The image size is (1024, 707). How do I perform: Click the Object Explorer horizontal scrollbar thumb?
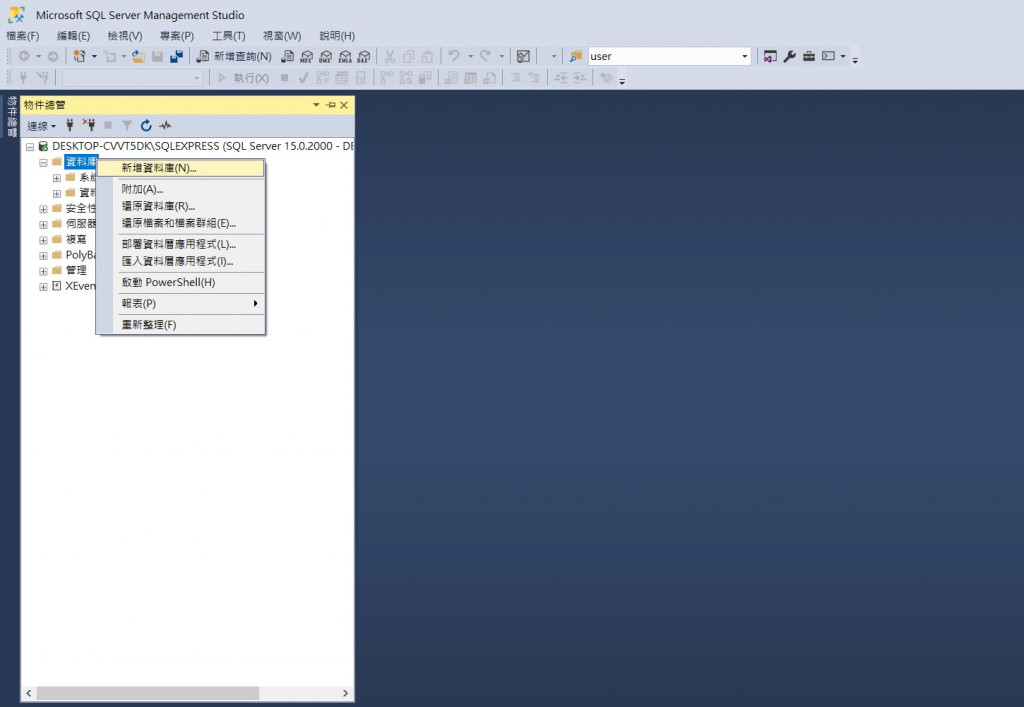point(148,693)
